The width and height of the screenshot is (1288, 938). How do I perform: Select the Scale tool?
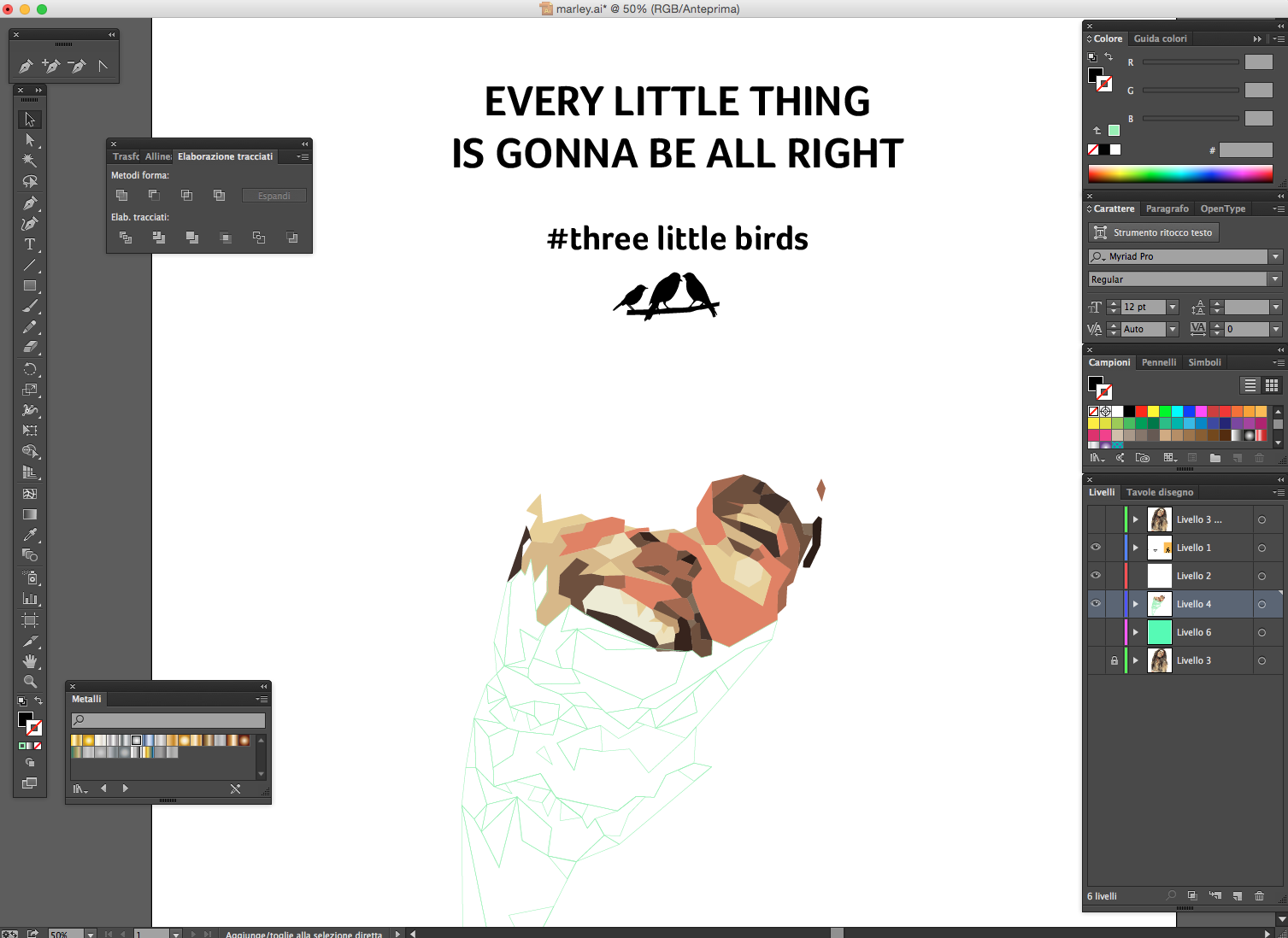(30, 390)
